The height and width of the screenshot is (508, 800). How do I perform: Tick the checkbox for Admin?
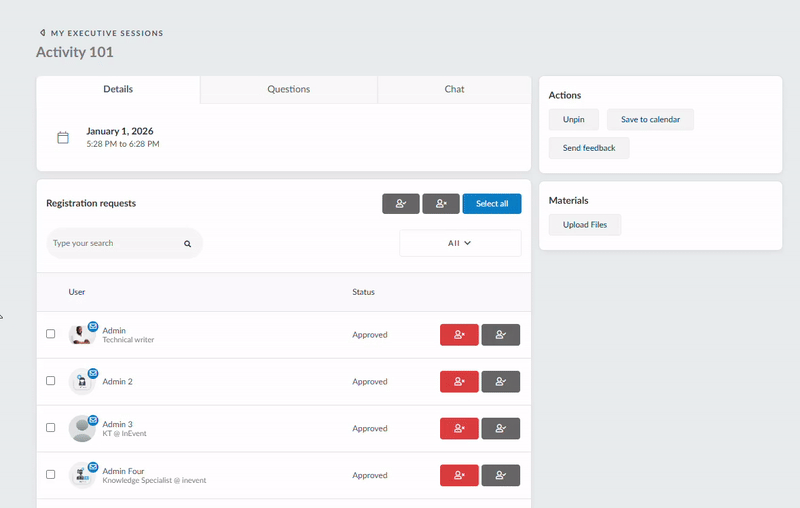click(51, 334)
